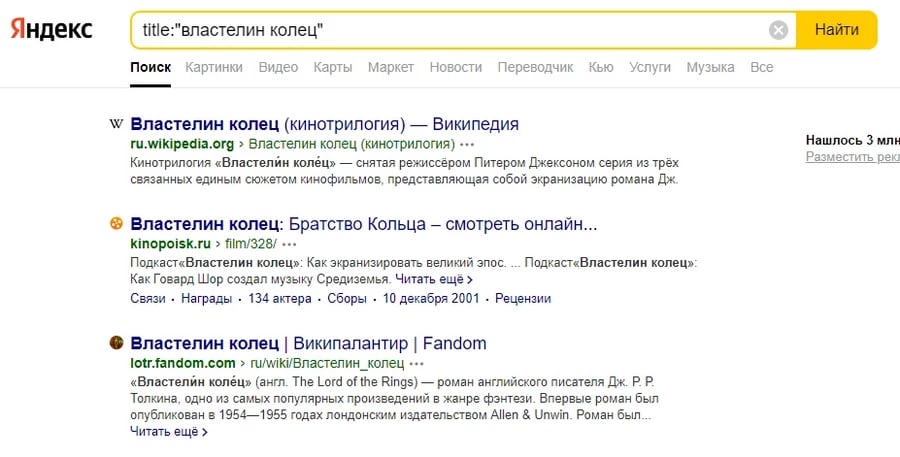Switch to the Картинки tab
This screenshot has width=900, height=457.
[x=214, y=67]
